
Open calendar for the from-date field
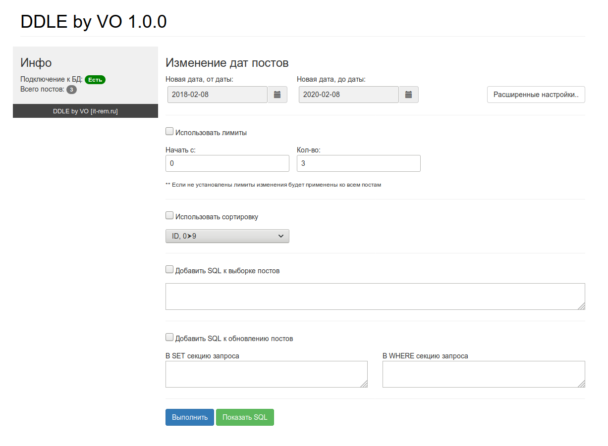click(277, 95)
